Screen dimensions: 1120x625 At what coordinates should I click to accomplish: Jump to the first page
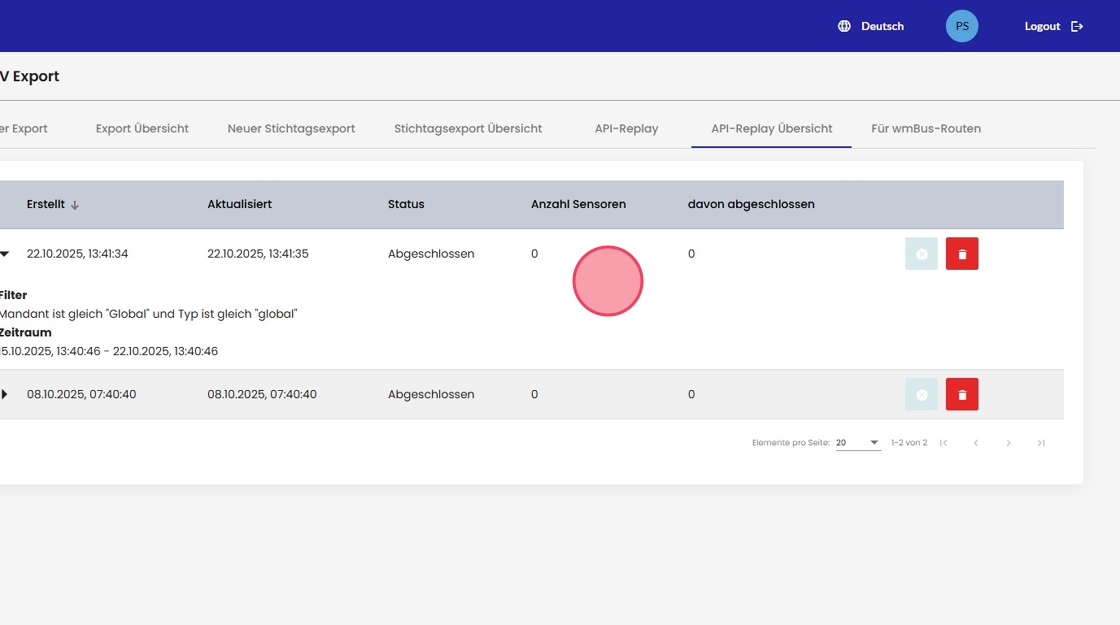(x=943, y=443)
